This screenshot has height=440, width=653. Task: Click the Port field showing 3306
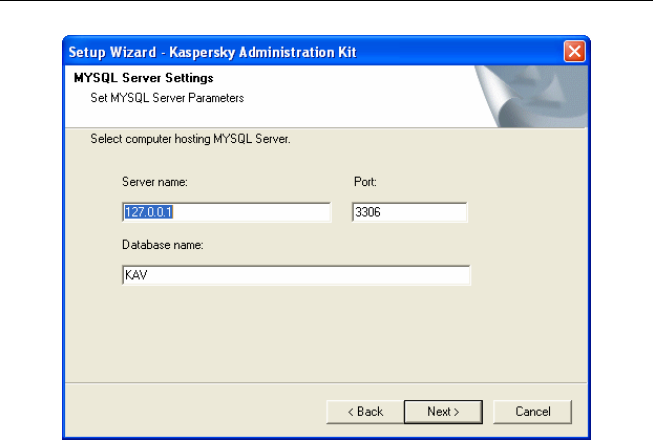tap(409, 212)
